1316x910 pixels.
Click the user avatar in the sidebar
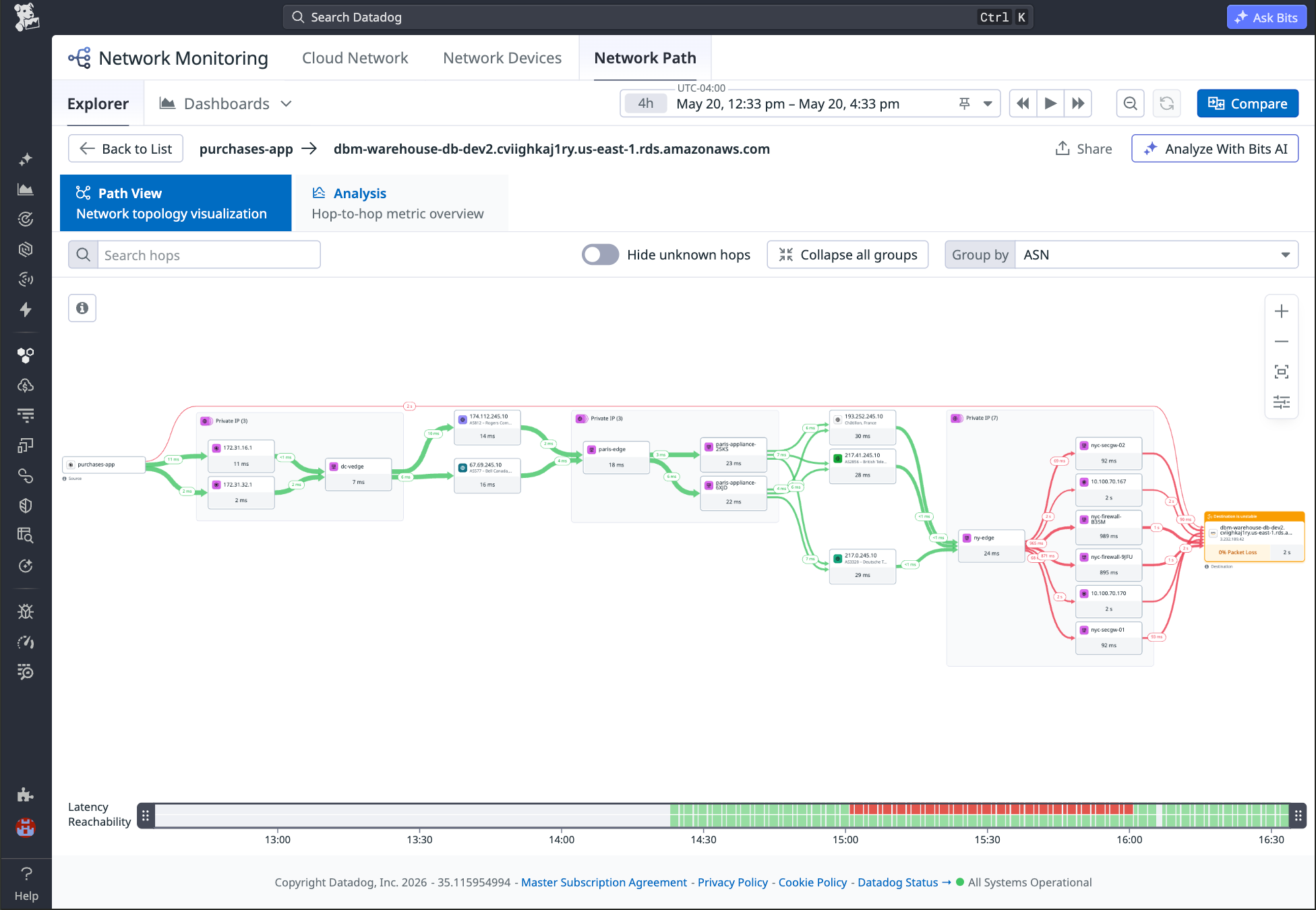tap(26, 827)
